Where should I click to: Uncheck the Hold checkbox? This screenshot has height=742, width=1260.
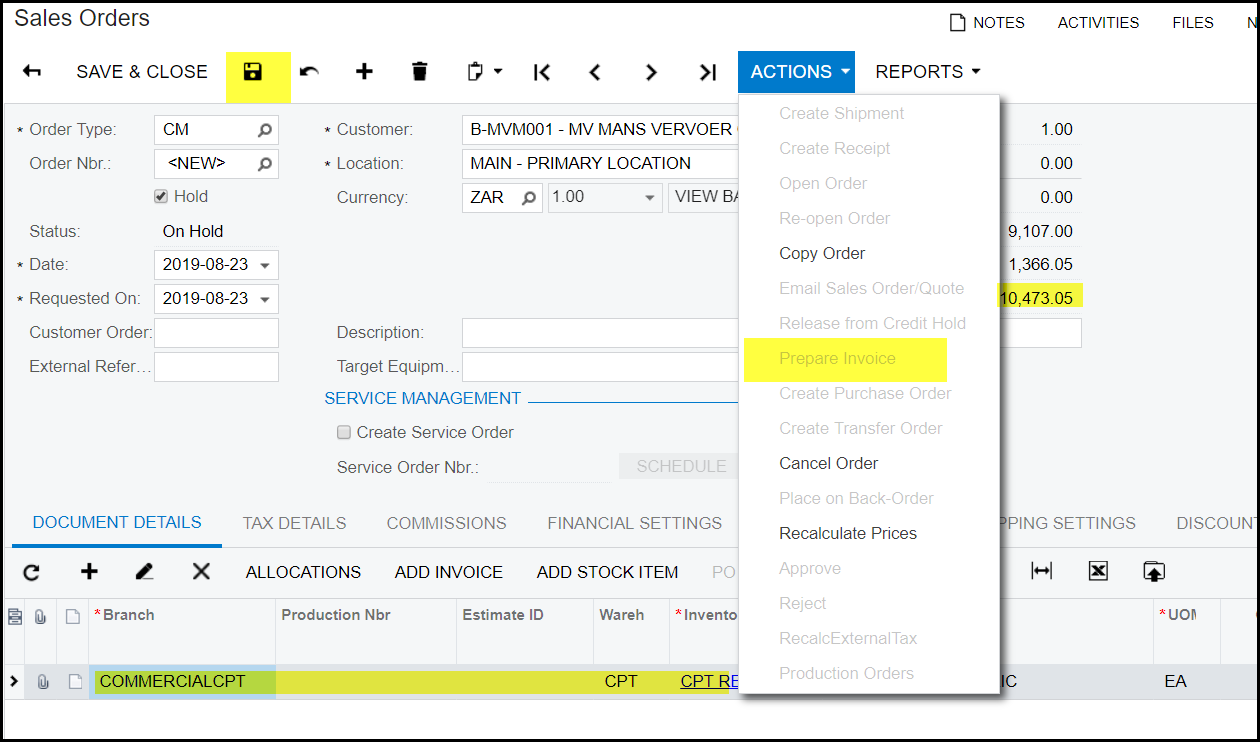(160, 197)
